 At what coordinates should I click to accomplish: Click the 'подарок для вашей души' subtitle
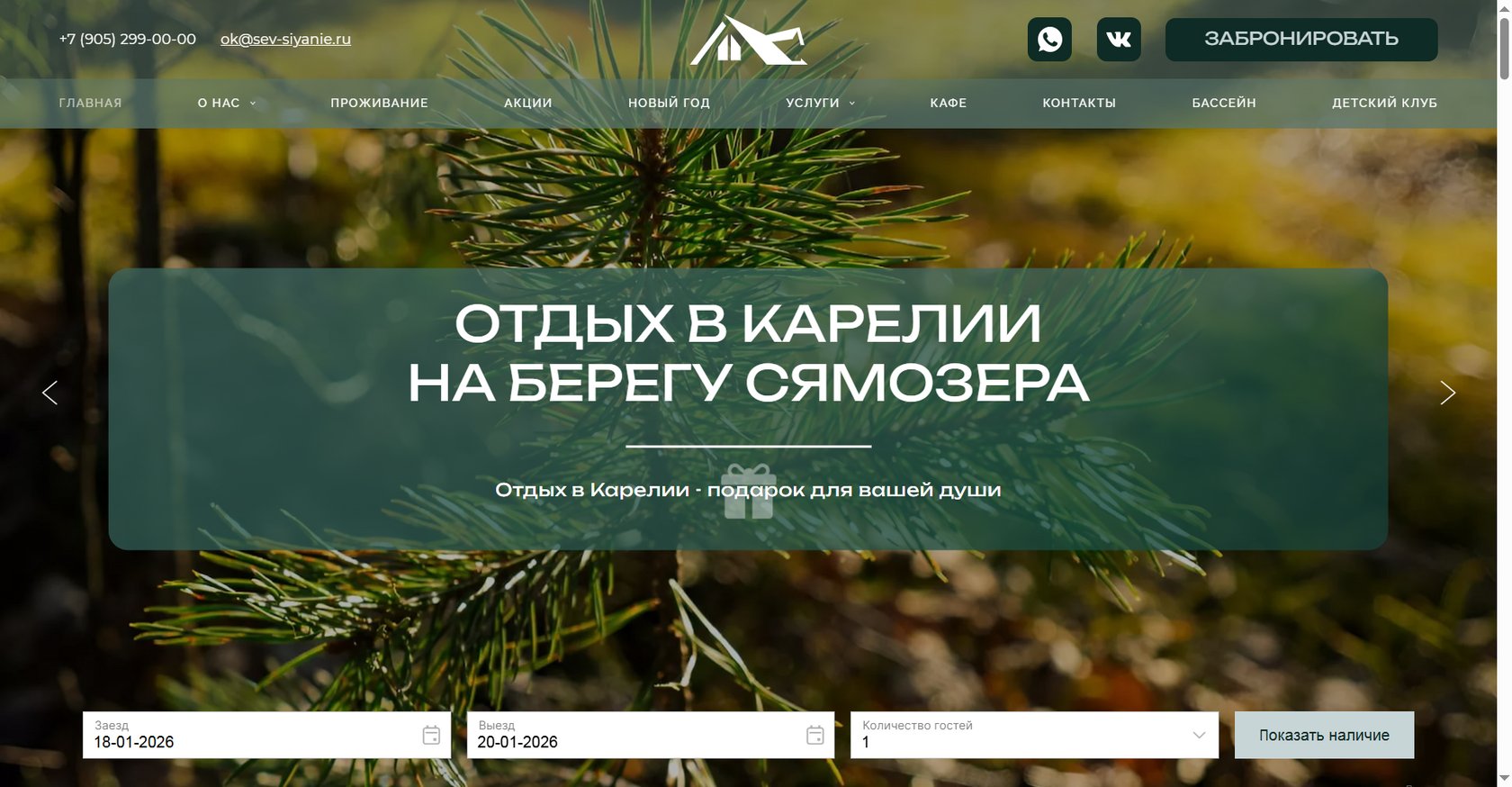tap(853, 490)
